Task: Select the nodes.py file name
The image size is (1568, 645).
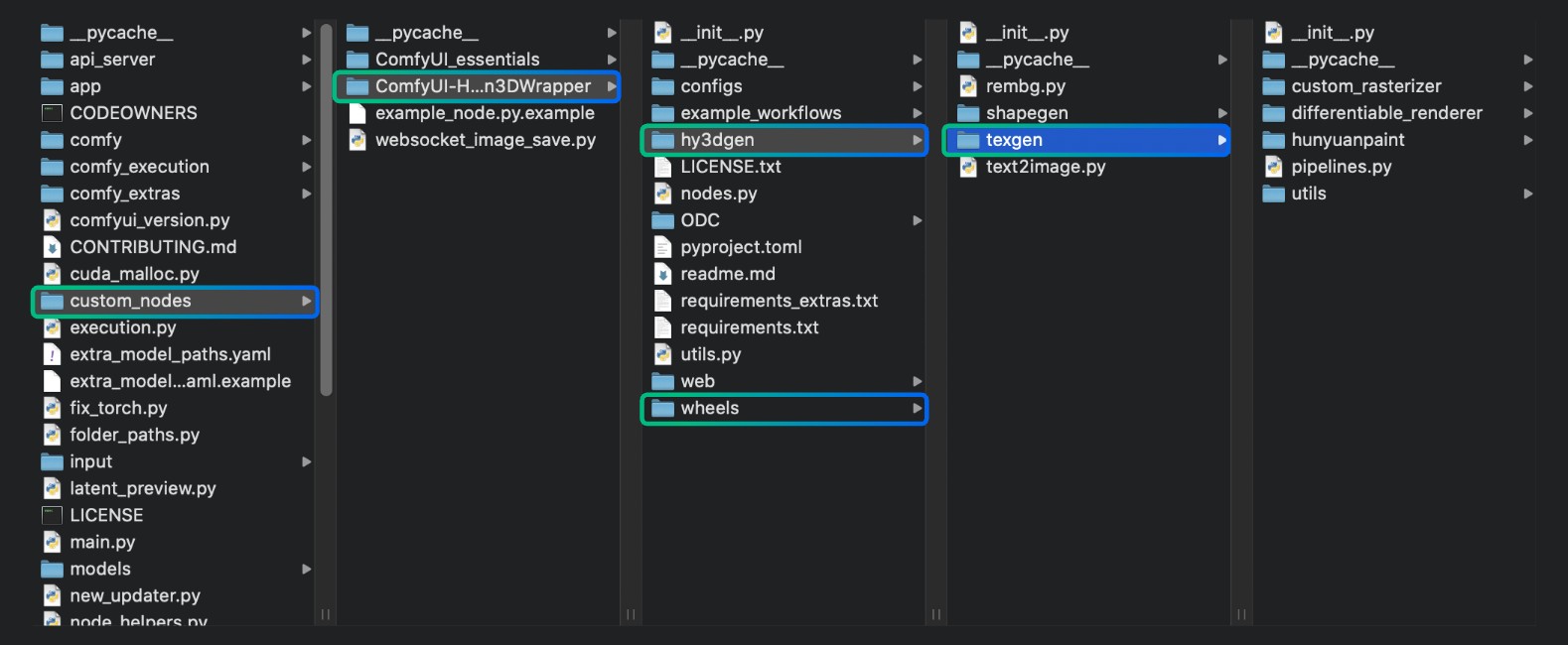Action: tap(719, 193)
